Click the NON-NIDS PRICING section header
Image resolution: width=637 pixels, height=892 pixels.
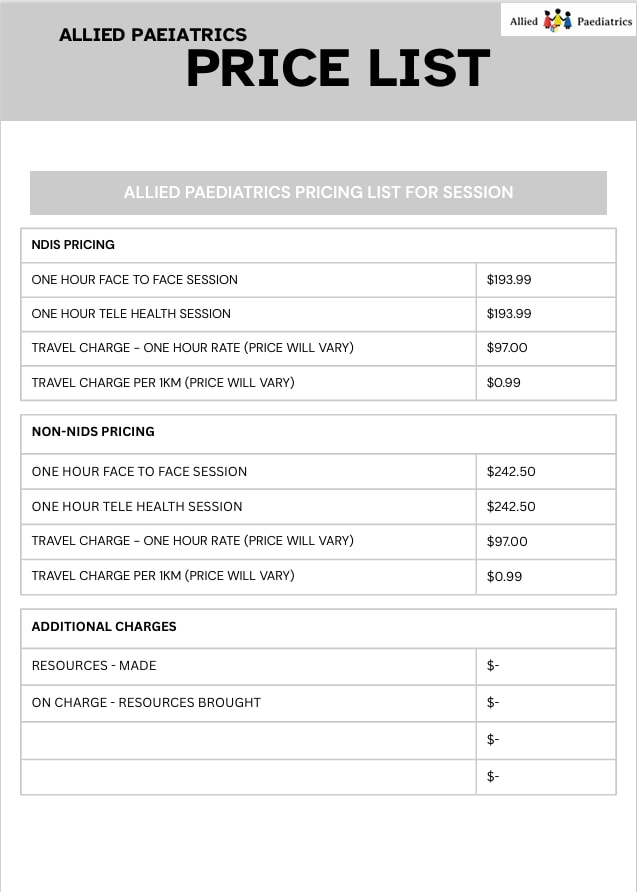93,432
